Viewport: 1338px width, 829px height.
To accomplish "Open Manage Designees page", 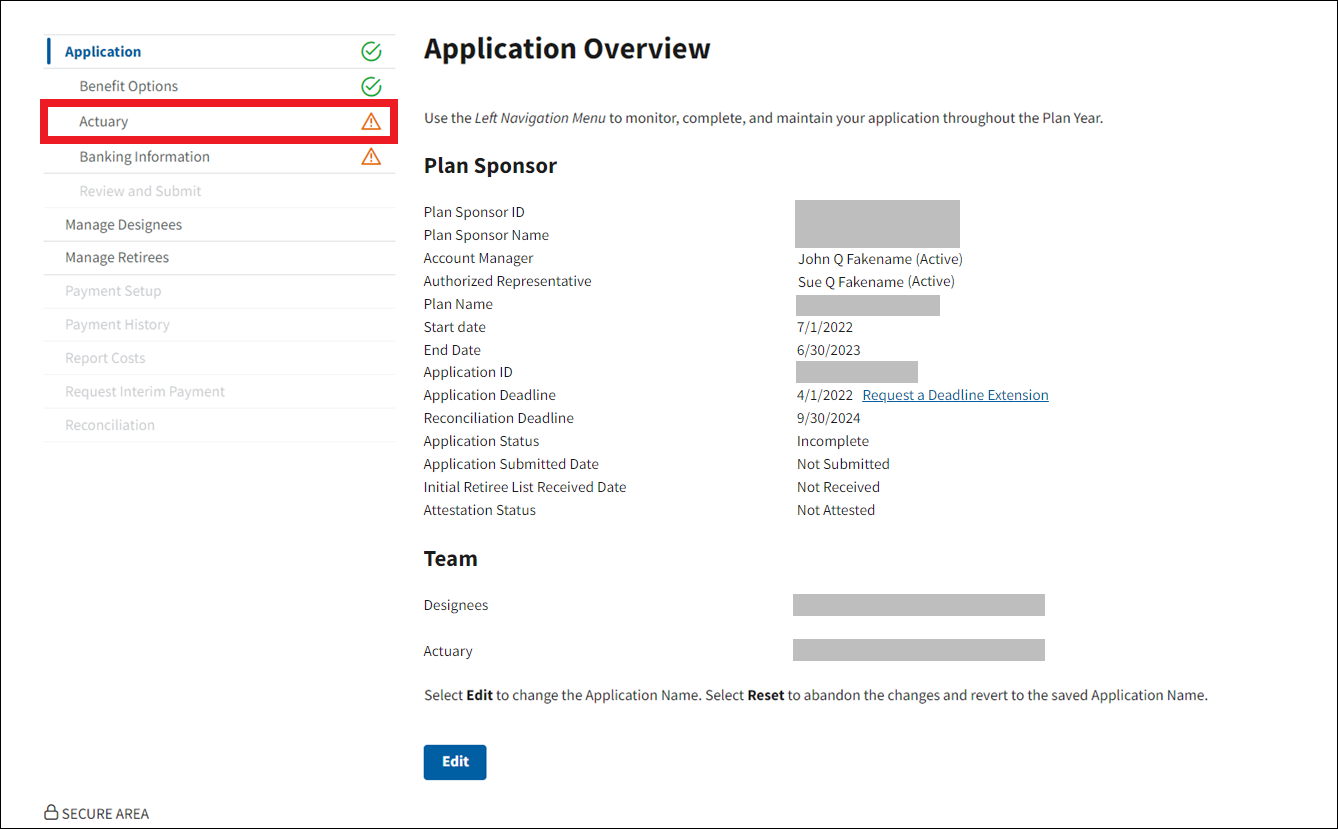I will 124,225.
